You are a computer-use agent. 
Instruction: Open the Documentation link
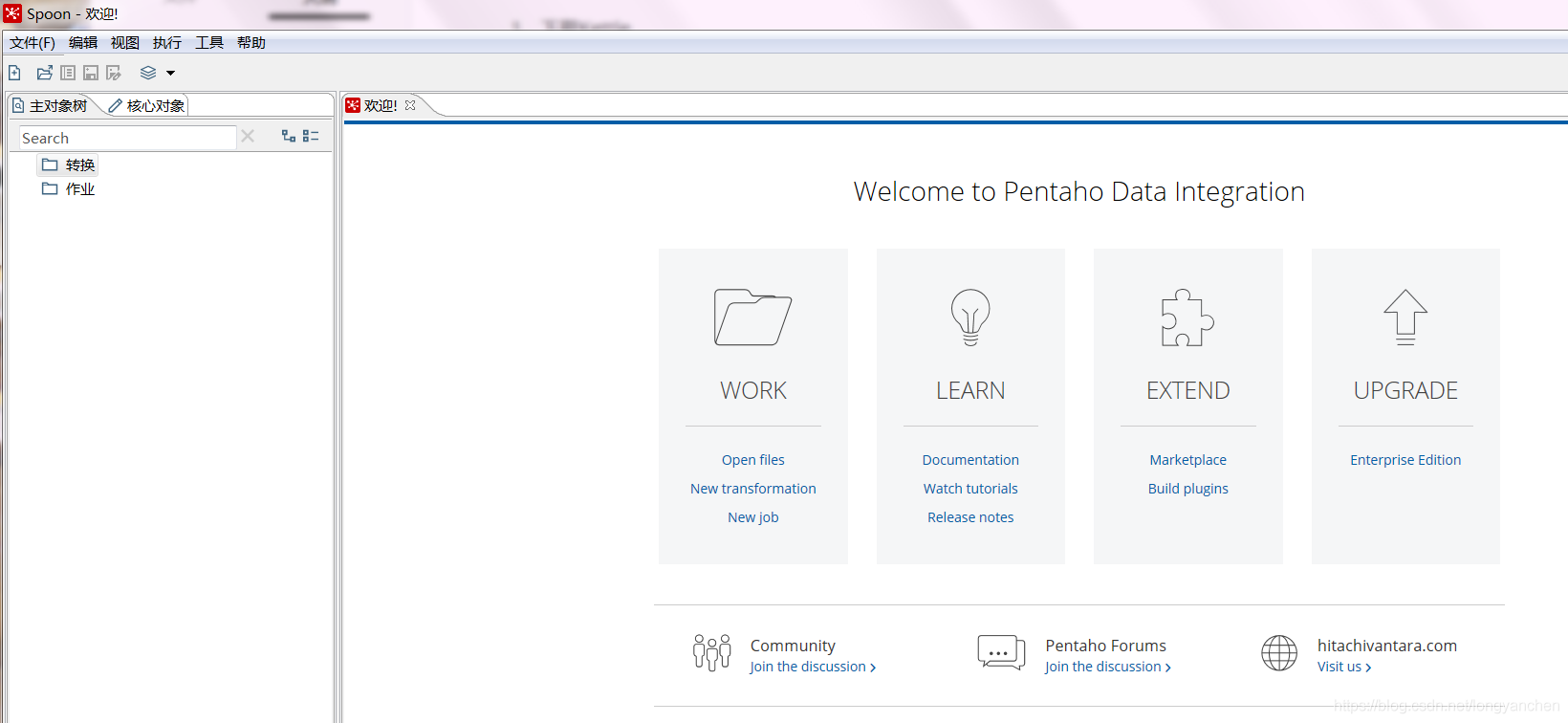970,460
